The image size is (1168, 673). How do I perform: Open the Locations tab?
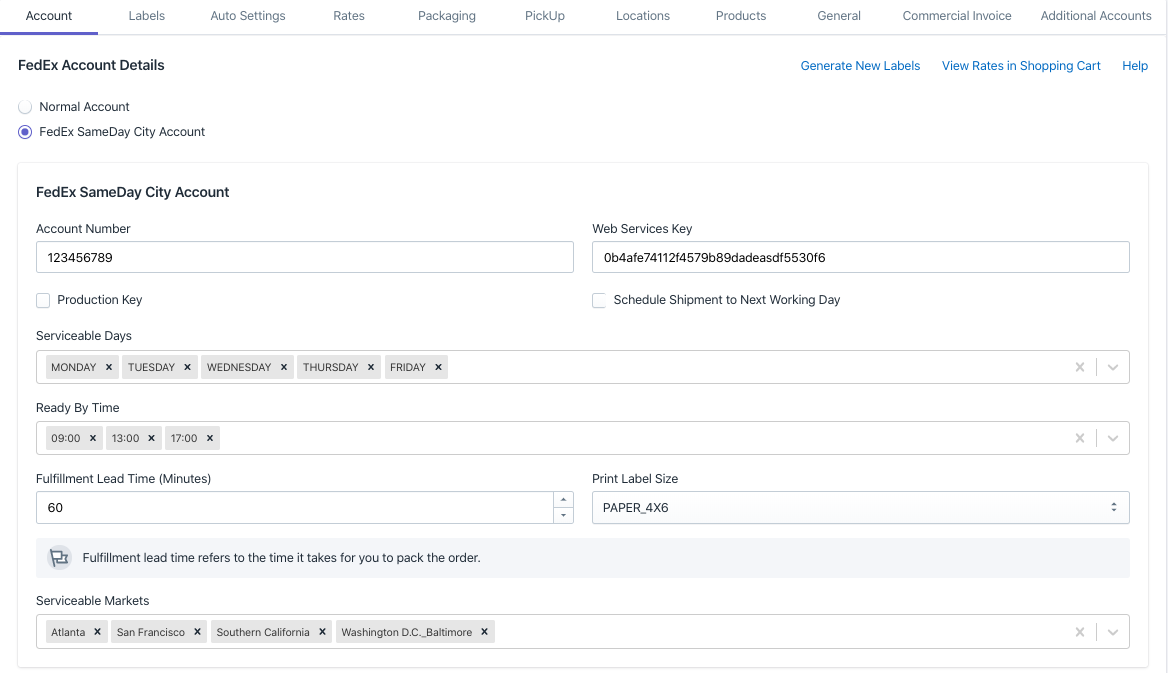click(643, 16)
